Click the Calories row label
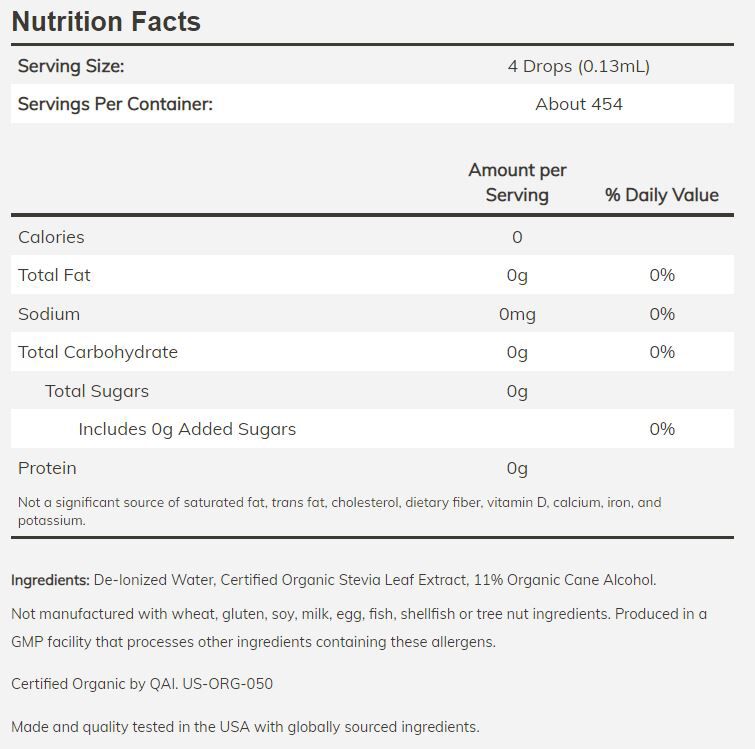This screenshot has height=749, width=755. (x=51, y=237)
